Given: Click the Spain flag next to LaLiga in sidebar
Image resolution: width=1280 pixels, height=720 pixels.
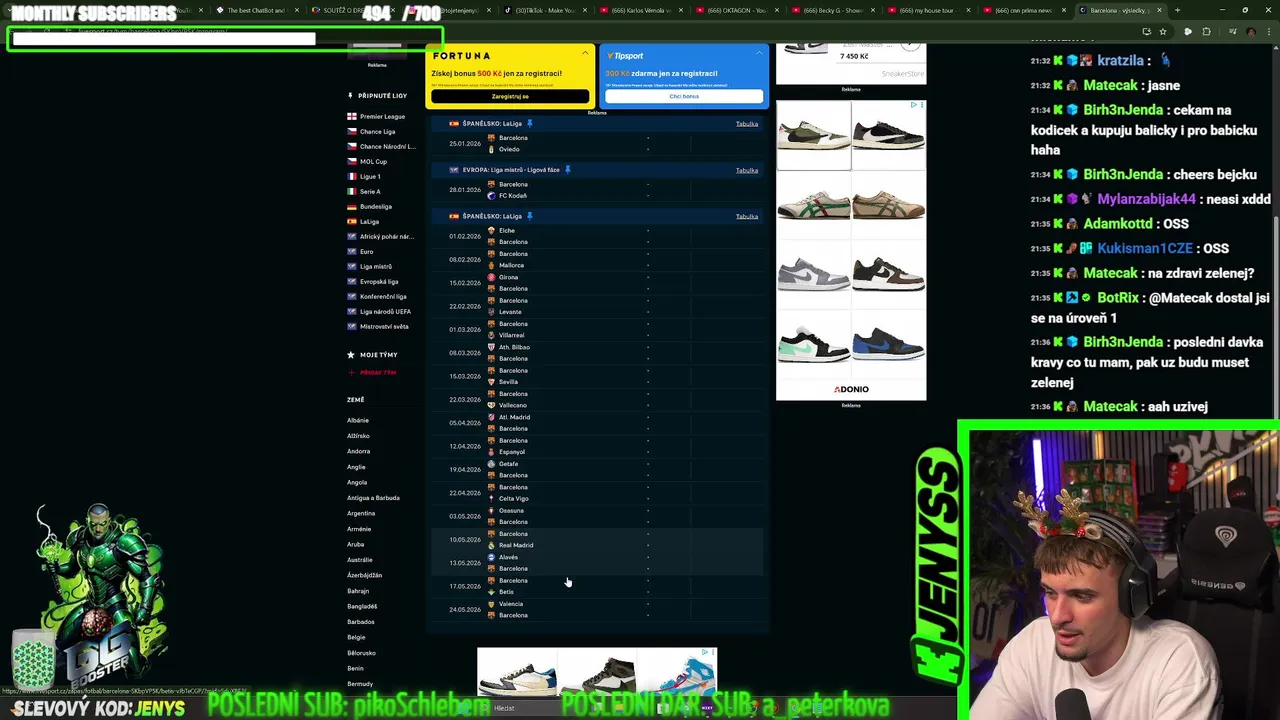Looking at the screenshot, I should 352,221.
